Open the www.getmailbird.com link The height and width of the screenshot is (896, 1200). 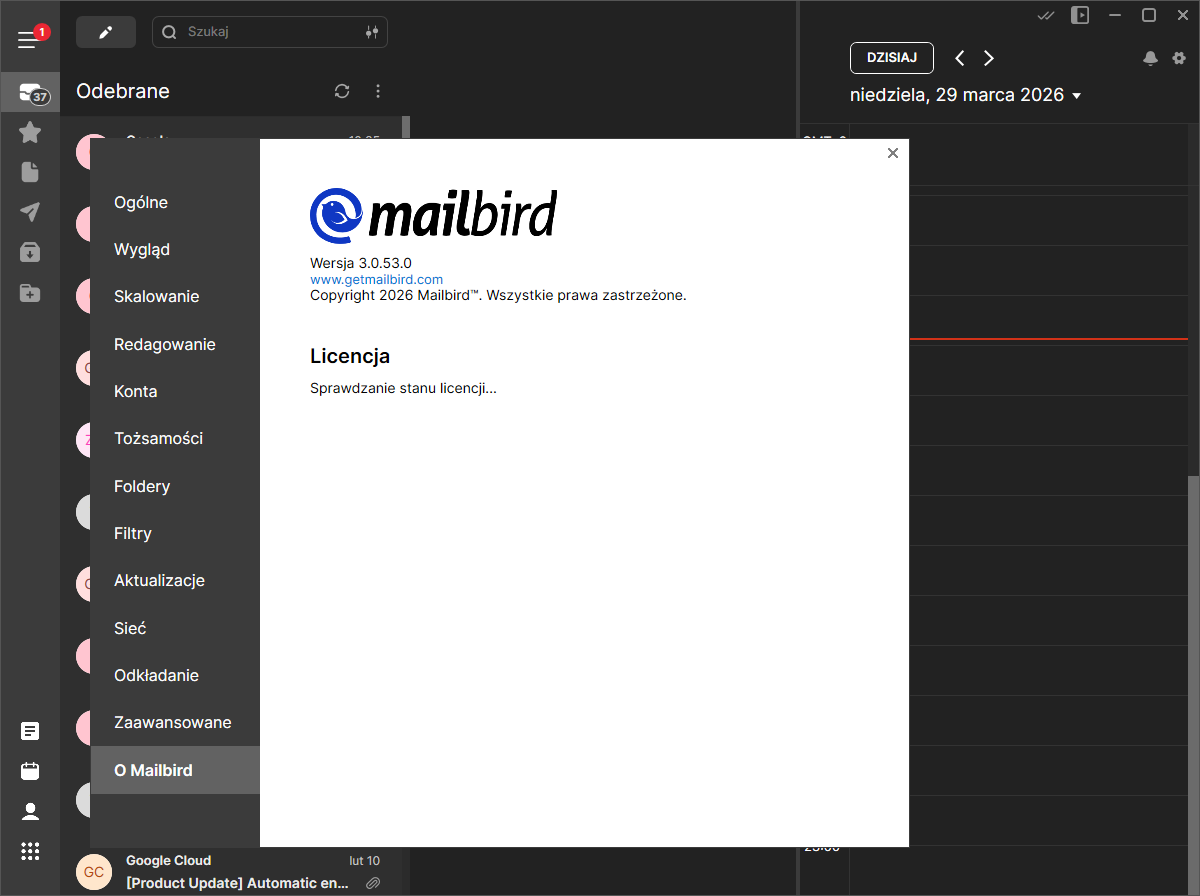pos(376,280)
